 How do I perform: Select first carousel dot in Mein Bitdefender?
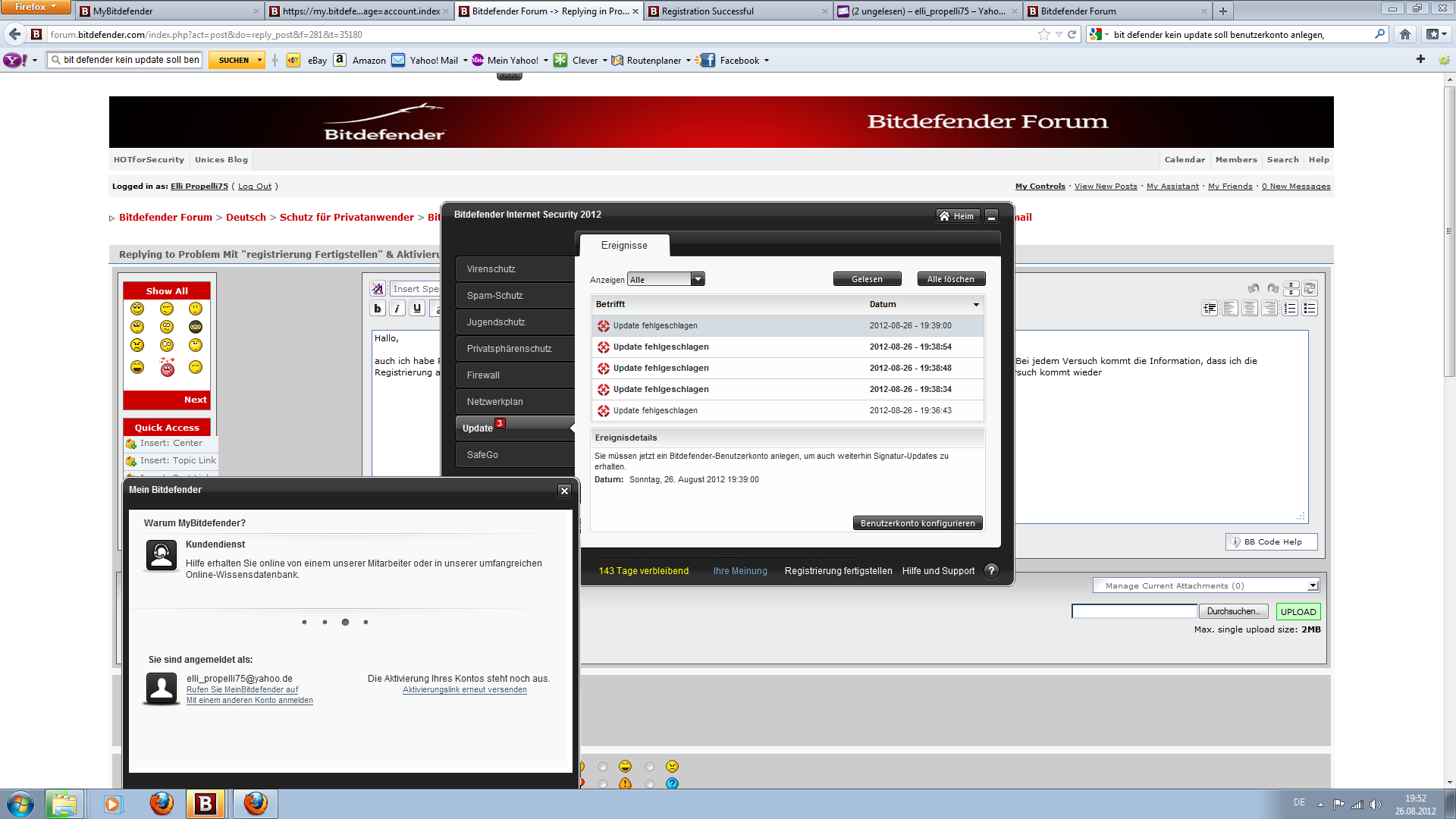click(x=304, y=622)
